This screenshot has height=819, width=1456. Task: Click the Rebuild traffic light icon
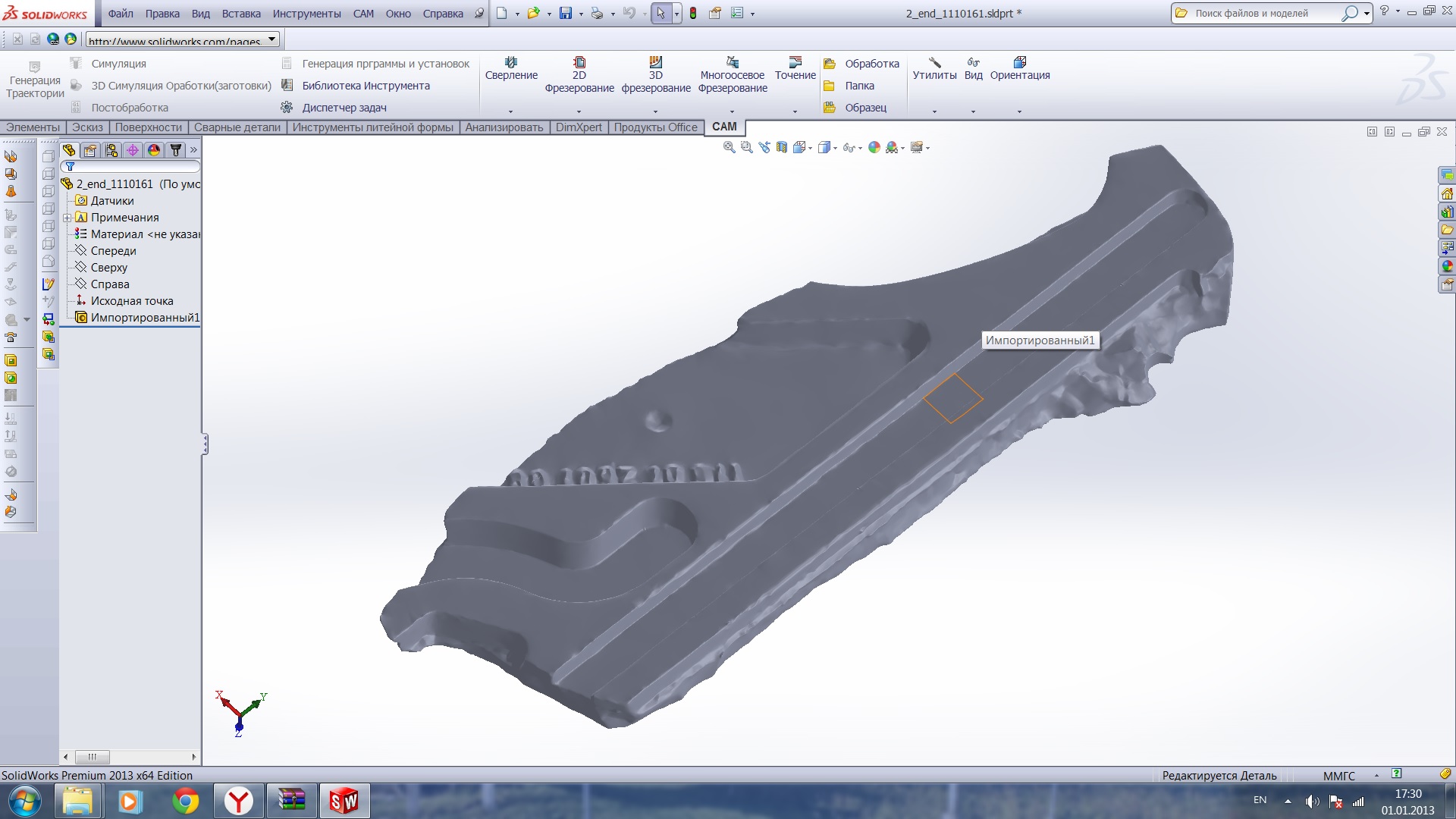pos(693,13)
